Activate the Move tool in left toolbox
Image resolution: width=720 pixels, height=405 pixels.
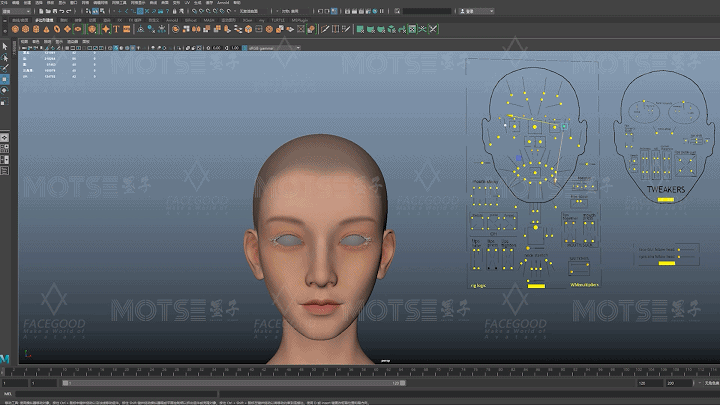(5, 79)
